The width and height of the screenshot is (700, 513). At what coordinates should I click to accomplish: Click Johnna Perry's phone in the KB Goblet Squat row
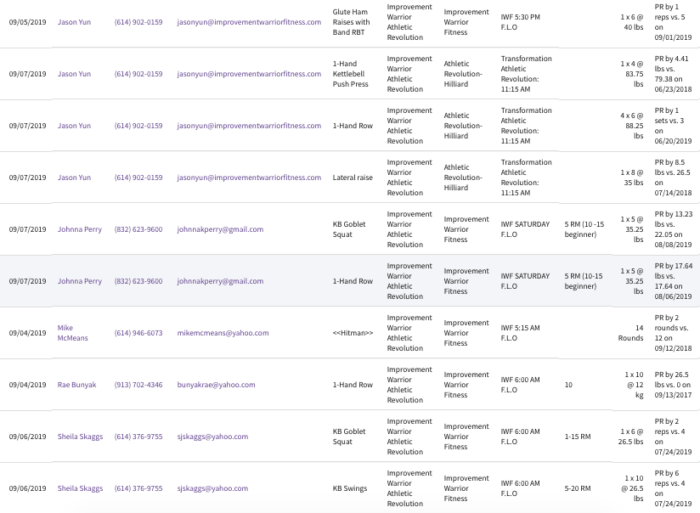(138, 229)
